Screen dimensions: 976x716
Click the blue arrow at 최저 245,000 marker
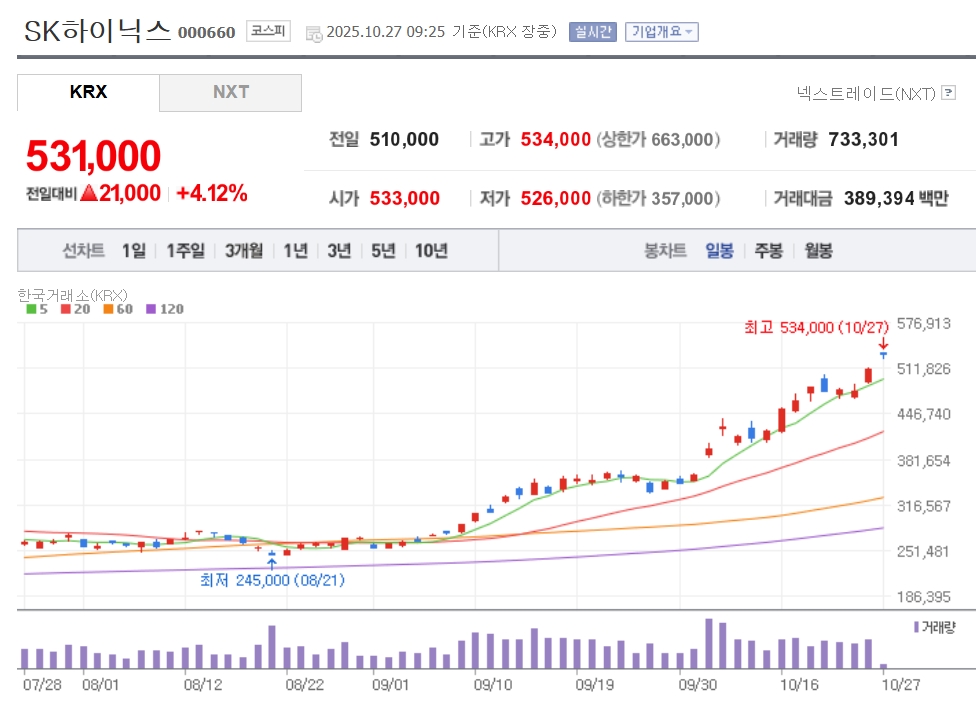[x=272, y=564]
